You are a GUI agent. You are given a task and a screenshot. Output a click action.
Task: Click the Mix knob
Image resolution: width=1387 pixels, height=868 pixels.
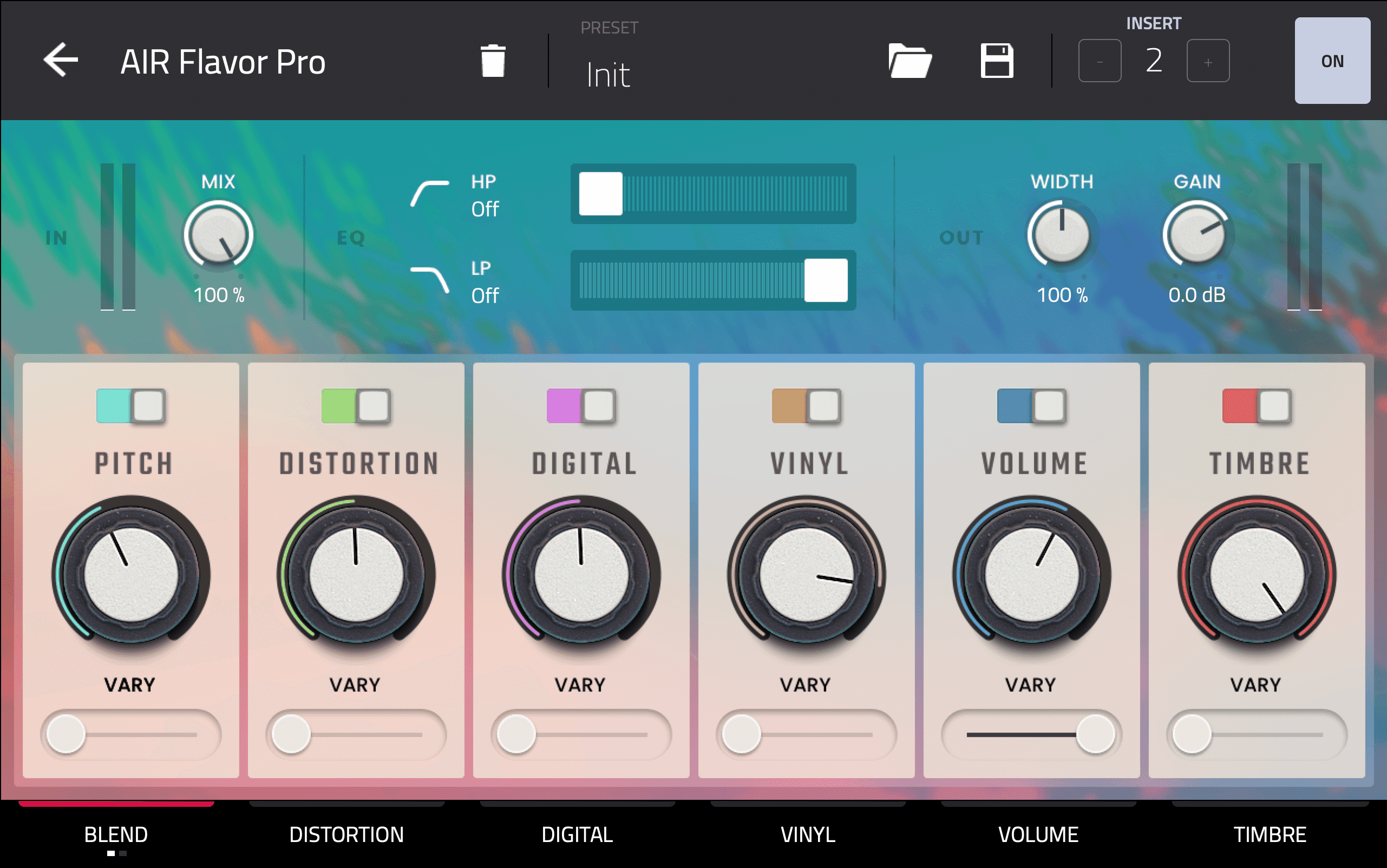[x=218, y=235]
